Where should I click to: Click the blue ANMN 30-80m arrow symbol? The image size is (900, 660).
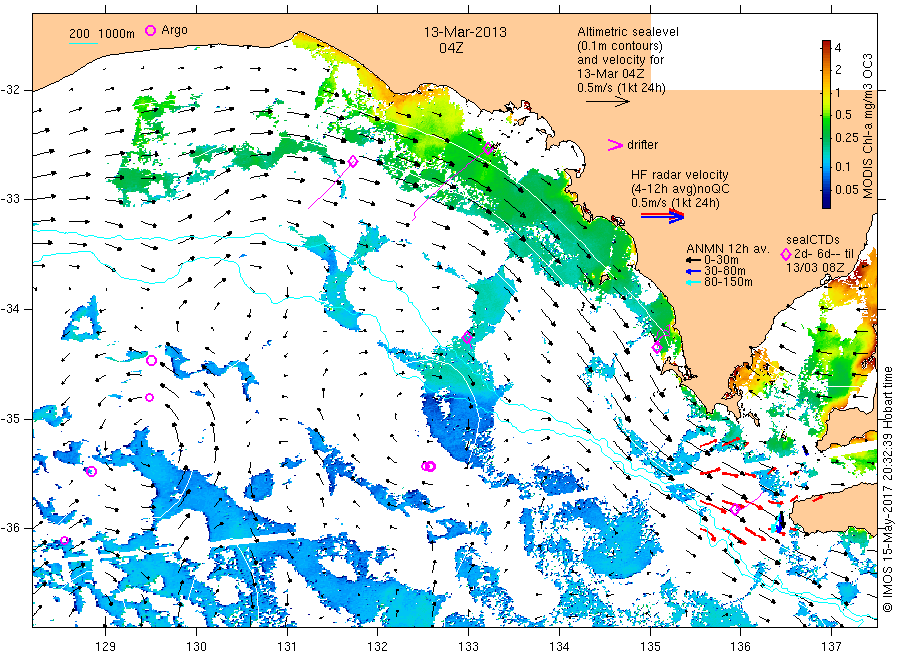point(693,270)
